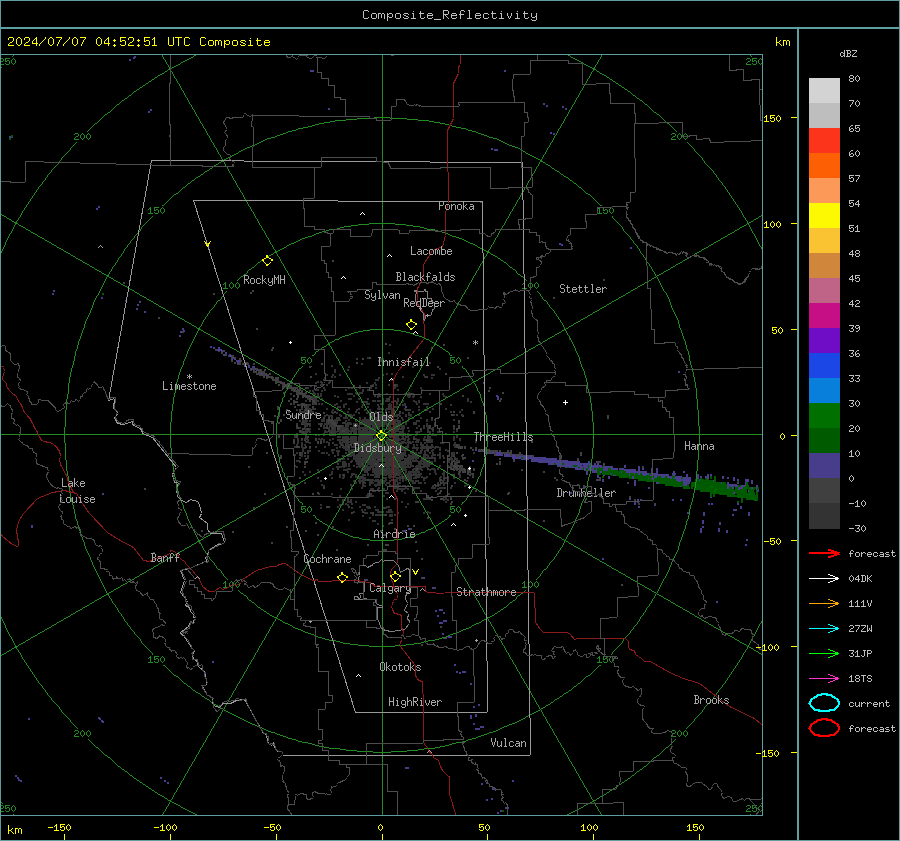Click the yellow diamond marker below Cochrane
The width and height of the screenshot is (900, 841).
tap(342, 577)
